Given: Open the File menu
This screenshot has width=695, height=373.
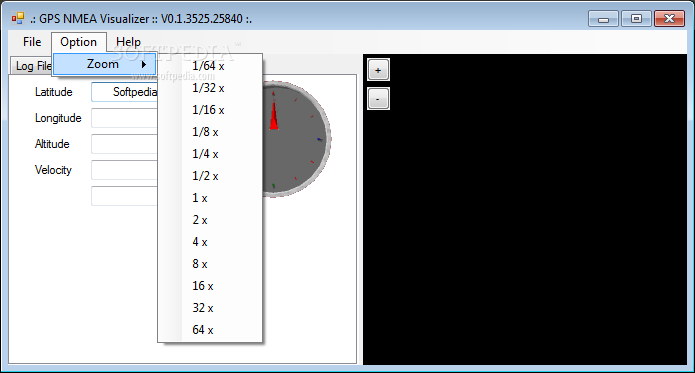Looking at the screenshot, I should point(32,42).
